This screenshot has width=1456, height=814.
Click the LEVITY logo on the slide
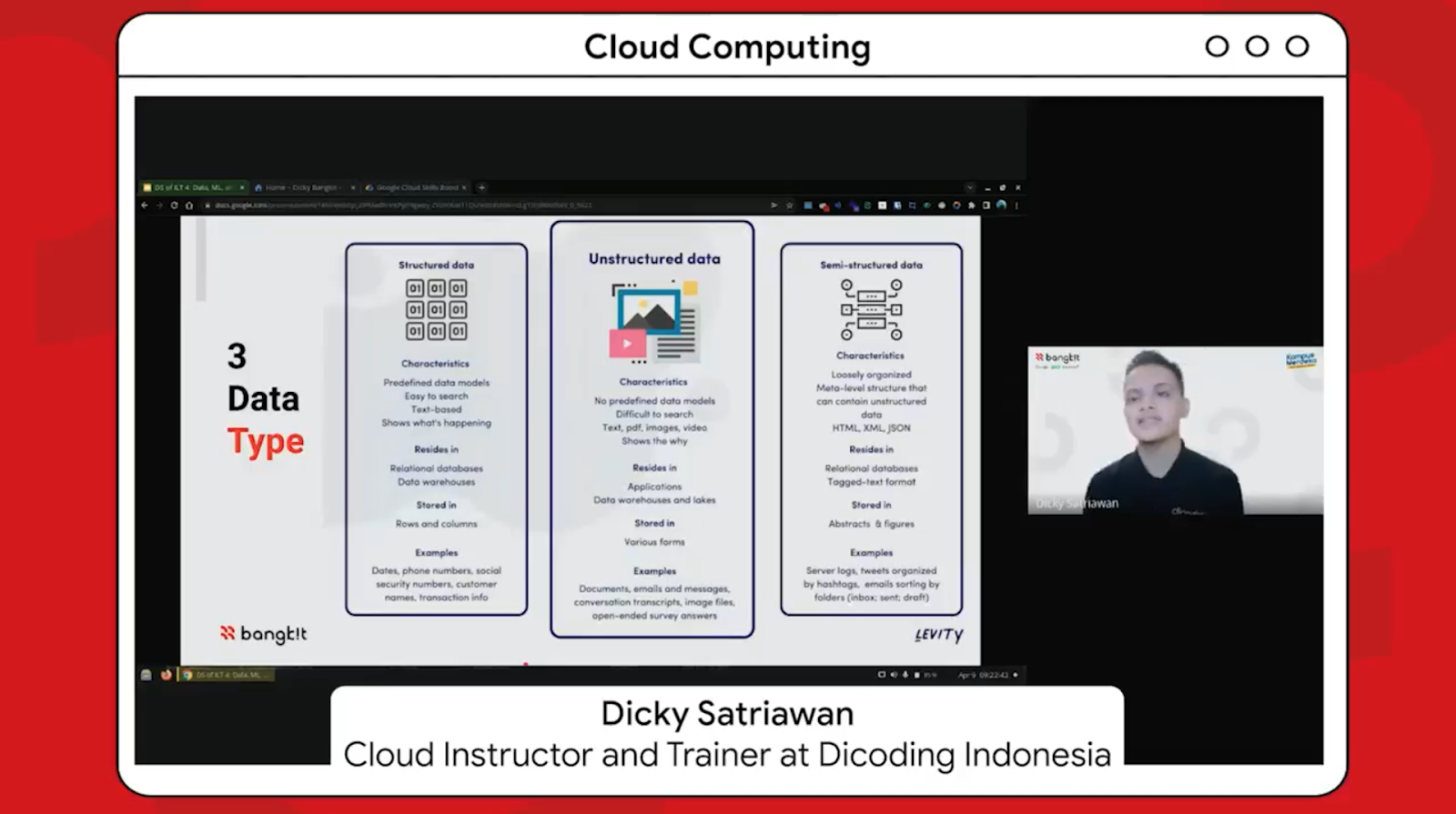coord(938,635)
